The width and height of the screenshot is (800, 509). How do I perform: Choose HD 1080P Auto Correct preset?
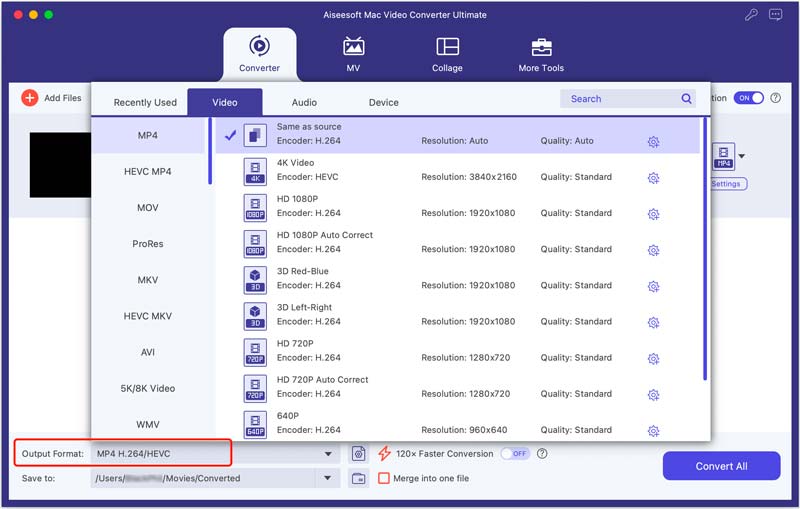pyautogui.click(x=458, y=242)
